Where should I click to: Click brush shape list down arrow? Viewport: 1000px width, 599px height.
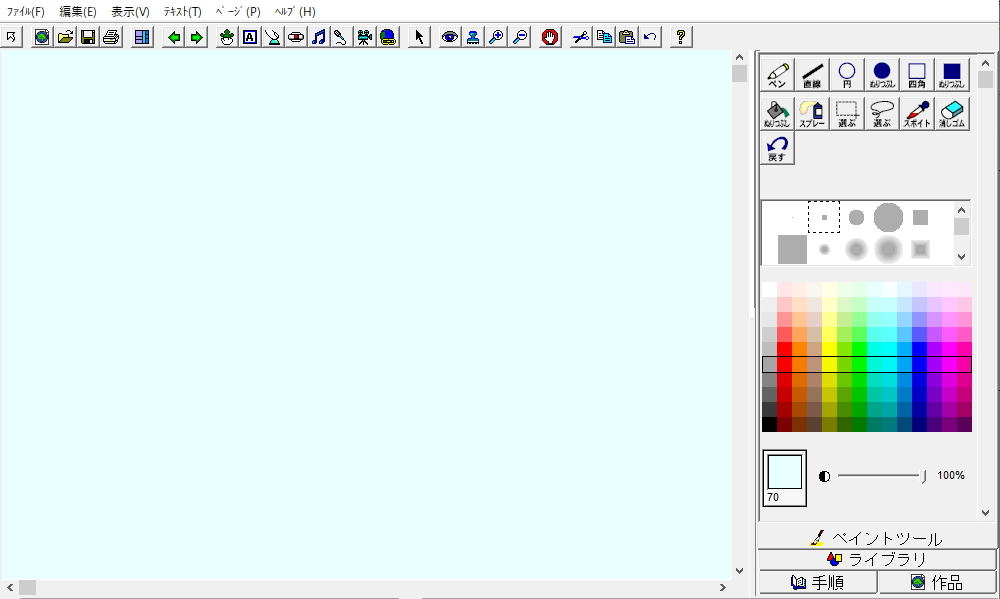tap(961, 256)
